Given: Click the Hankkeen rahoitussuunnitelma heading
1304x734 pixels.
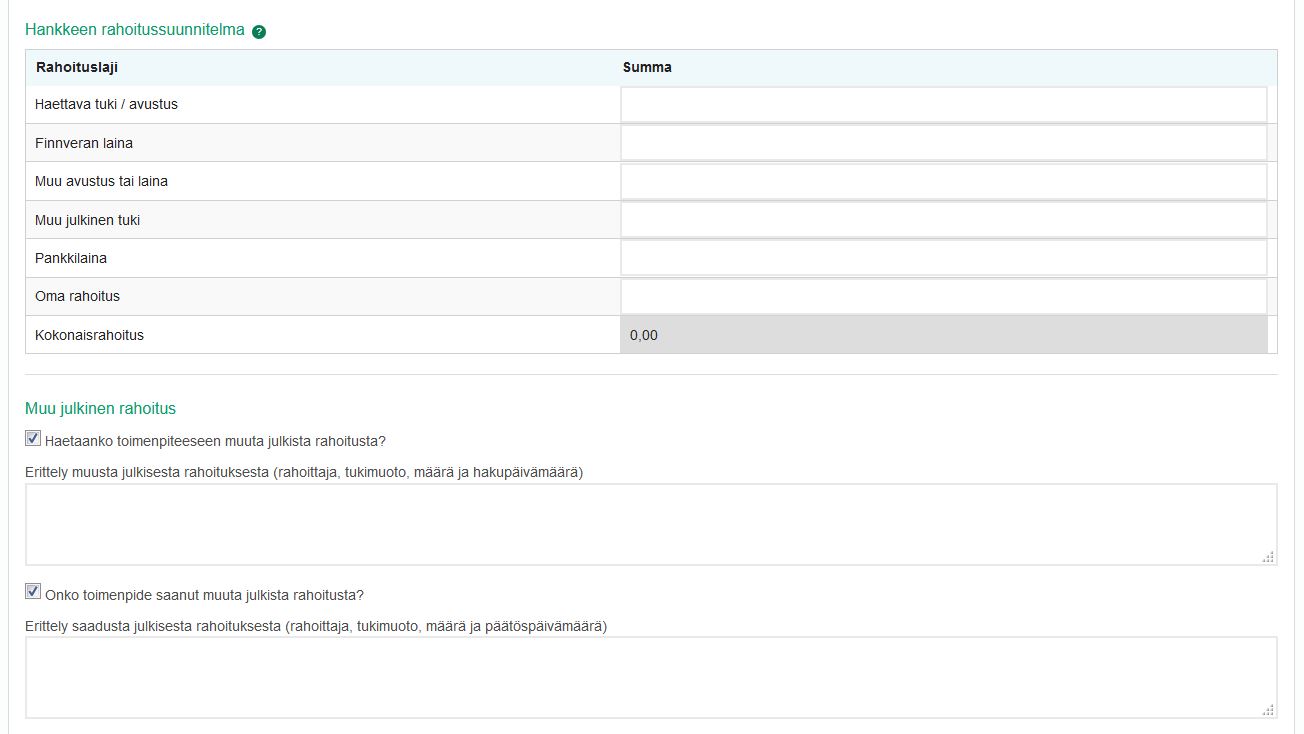Looking at the screenshot, I should (135, 30).
